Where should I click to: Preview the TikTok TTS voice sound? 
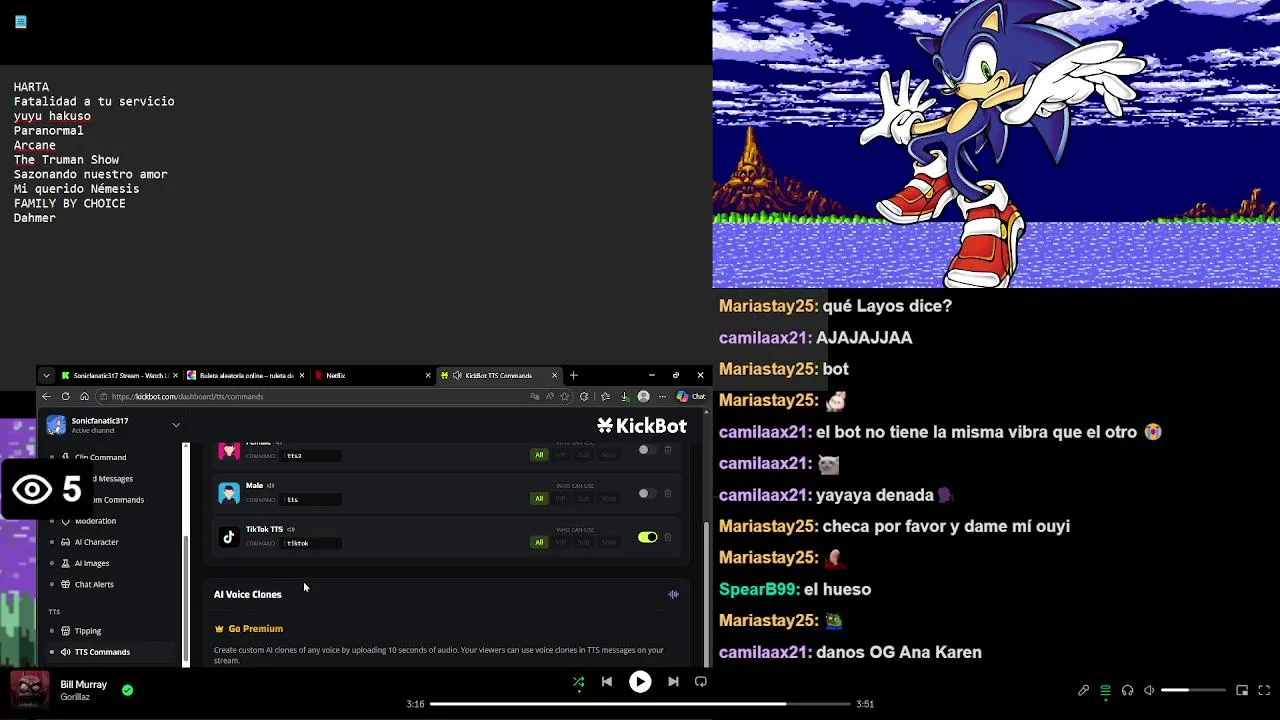[291, 529]
